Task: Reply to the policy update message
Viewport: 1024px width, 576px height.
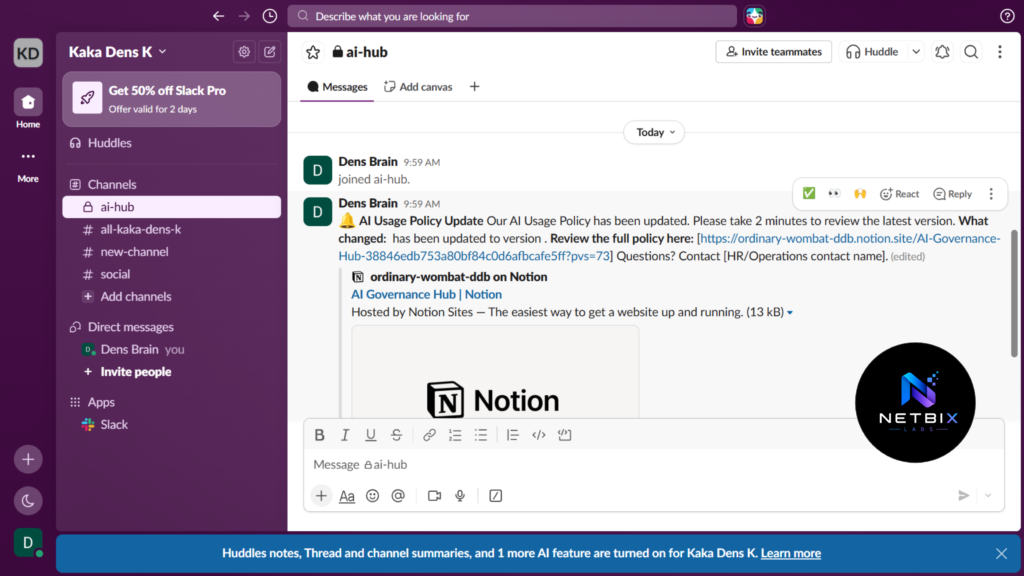Action: pos(953,193)
